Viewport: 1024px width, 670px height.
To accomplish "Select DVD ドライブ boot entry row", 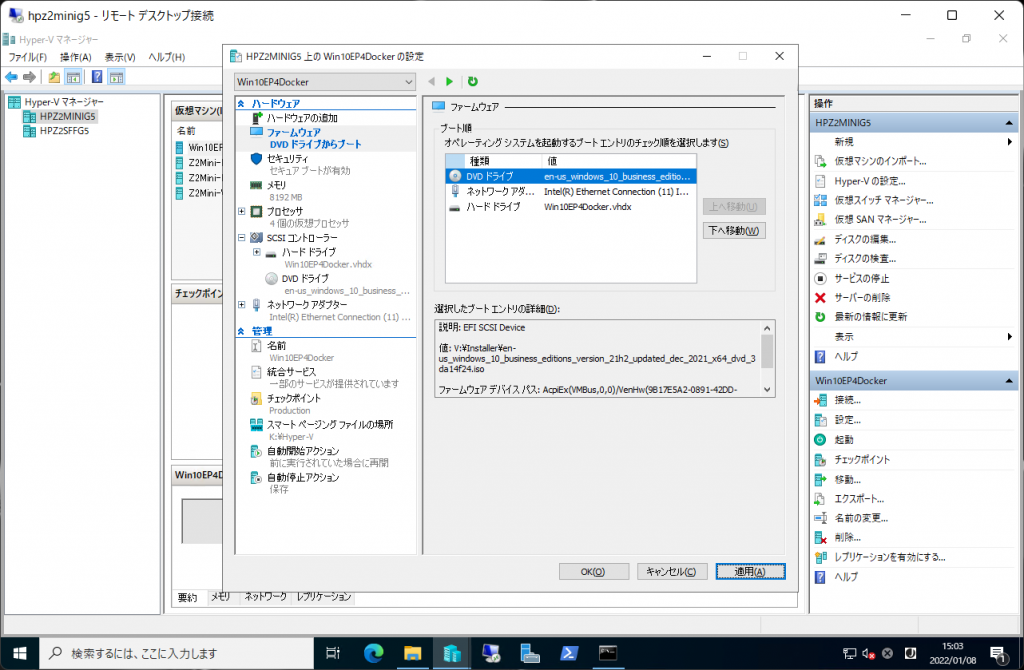I will coord(571,176).
